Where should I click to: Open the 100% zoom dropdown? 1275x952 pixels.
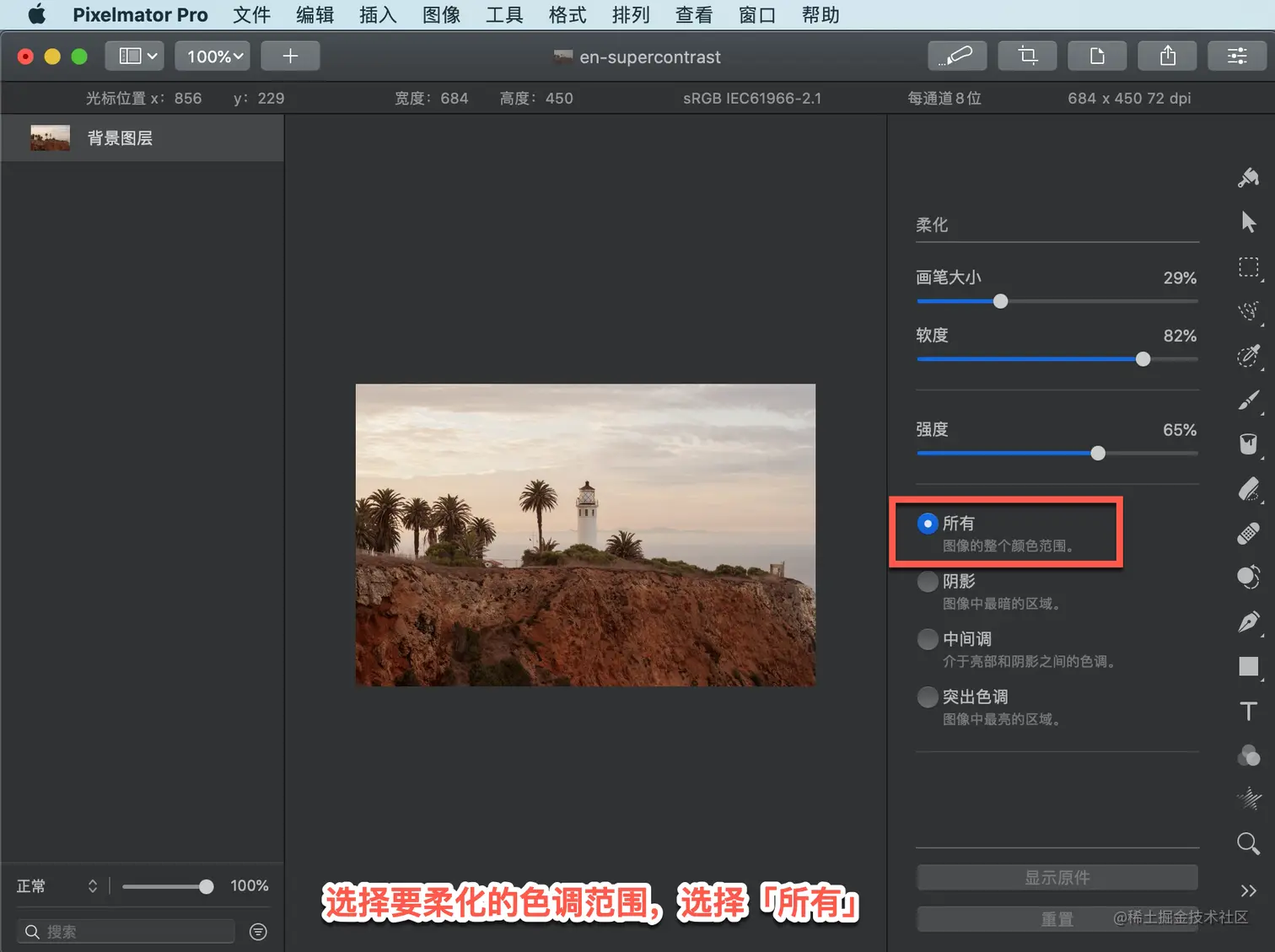click(212, 56)
